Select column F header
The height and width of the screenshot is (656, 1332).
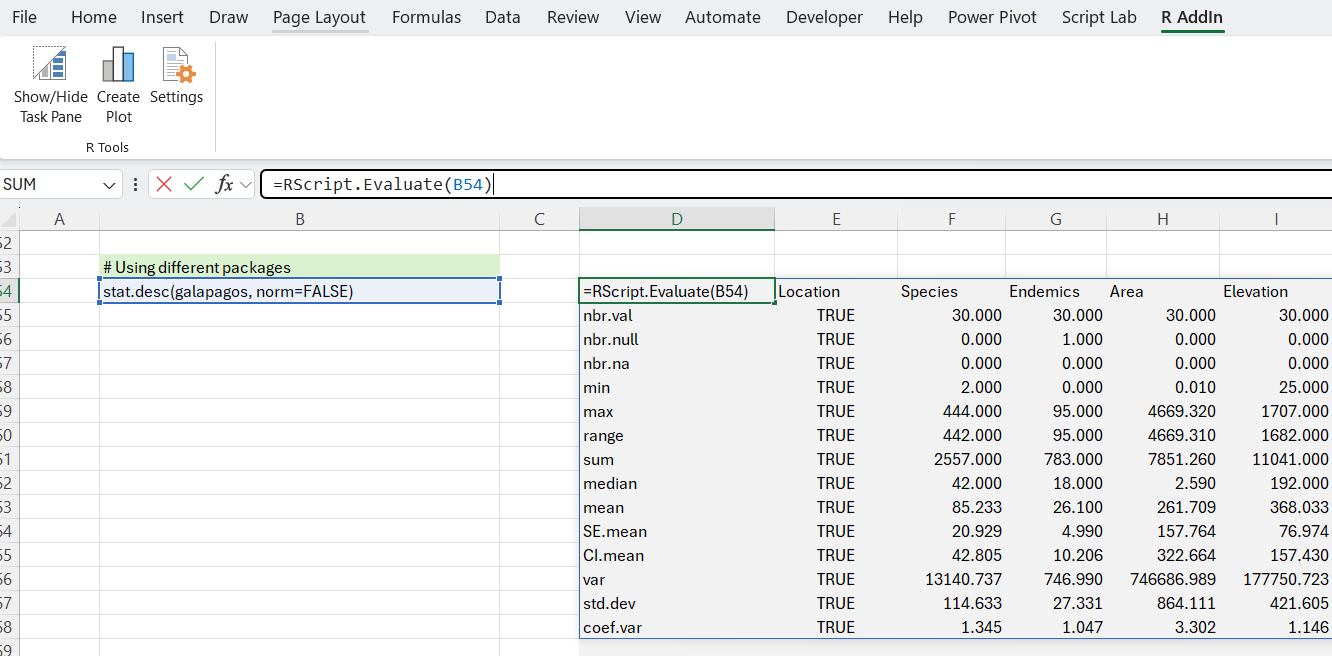(x=952, y=219)
